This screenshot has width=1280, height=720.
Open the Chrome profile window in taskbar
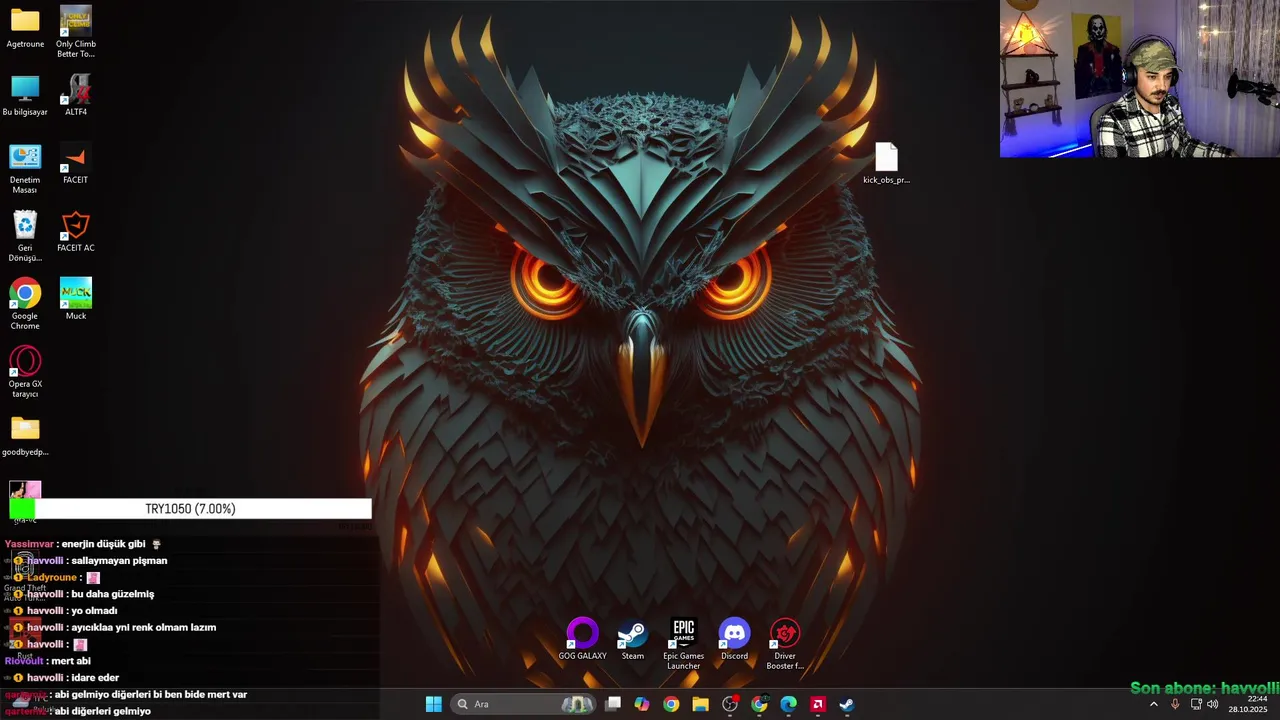[759, 704]
